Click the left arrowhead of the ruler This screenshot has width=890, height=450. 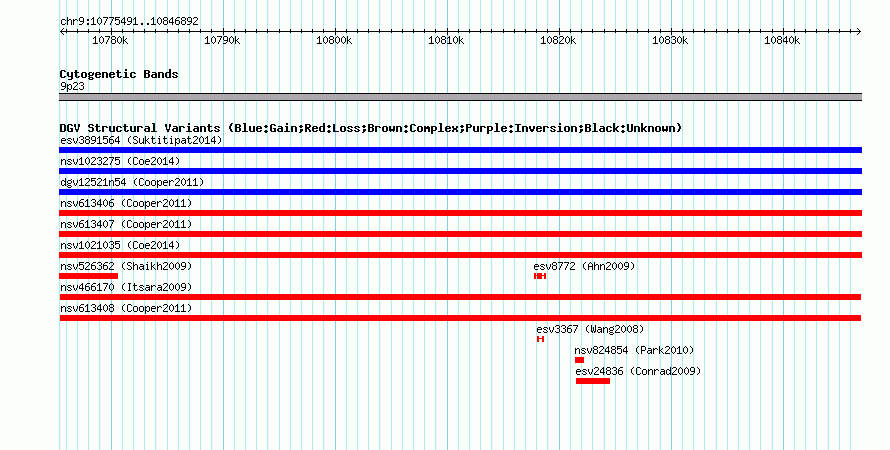click(x=62, y=32)
